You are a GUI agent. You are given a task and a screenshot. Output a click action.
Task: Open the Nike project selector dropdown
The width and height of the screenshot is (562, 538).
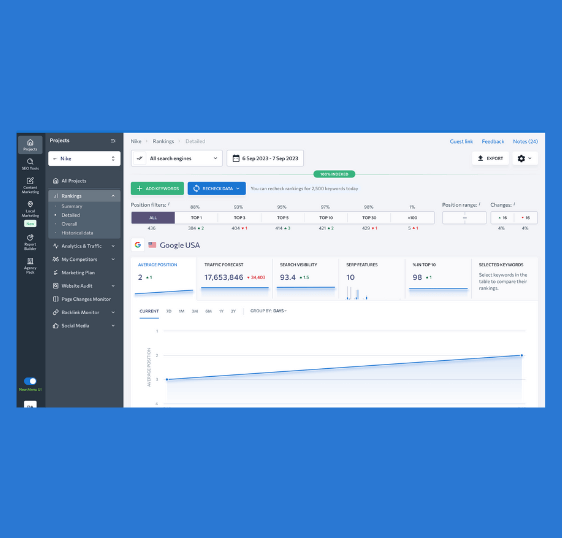pos(84,158)
